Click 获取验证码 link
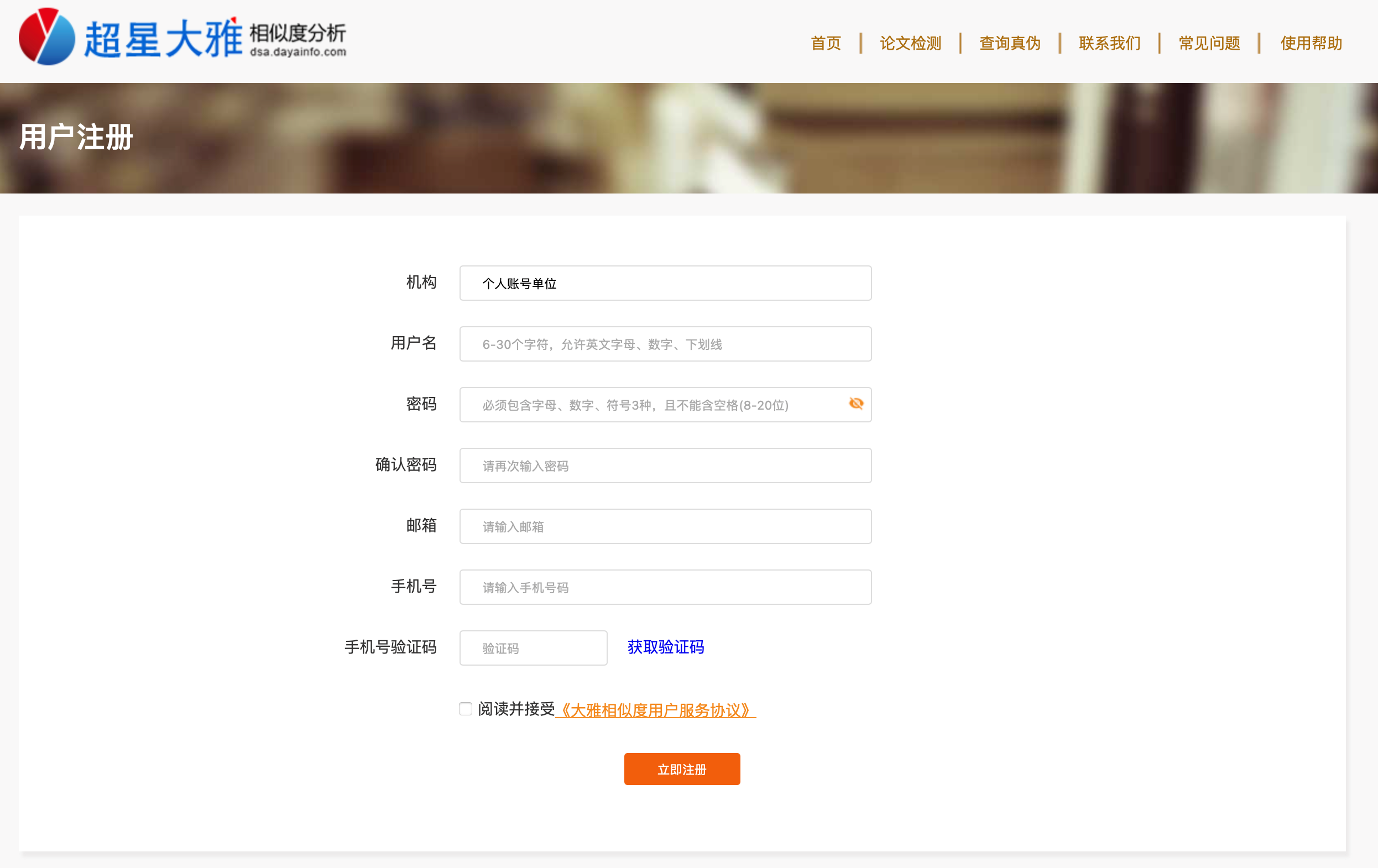 [x=665, y=647]
